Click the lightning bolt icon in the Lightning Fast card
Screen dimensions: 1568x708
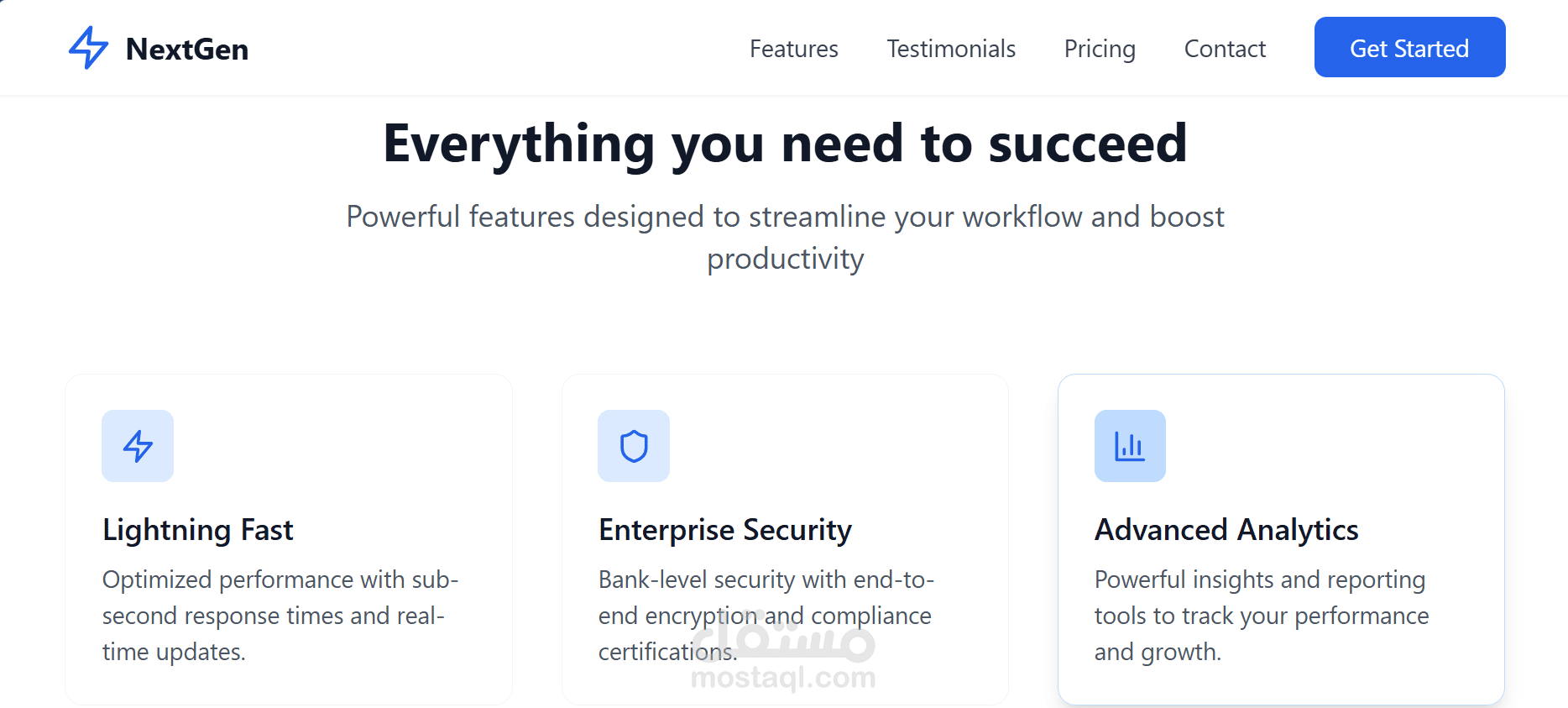(138, 446)
